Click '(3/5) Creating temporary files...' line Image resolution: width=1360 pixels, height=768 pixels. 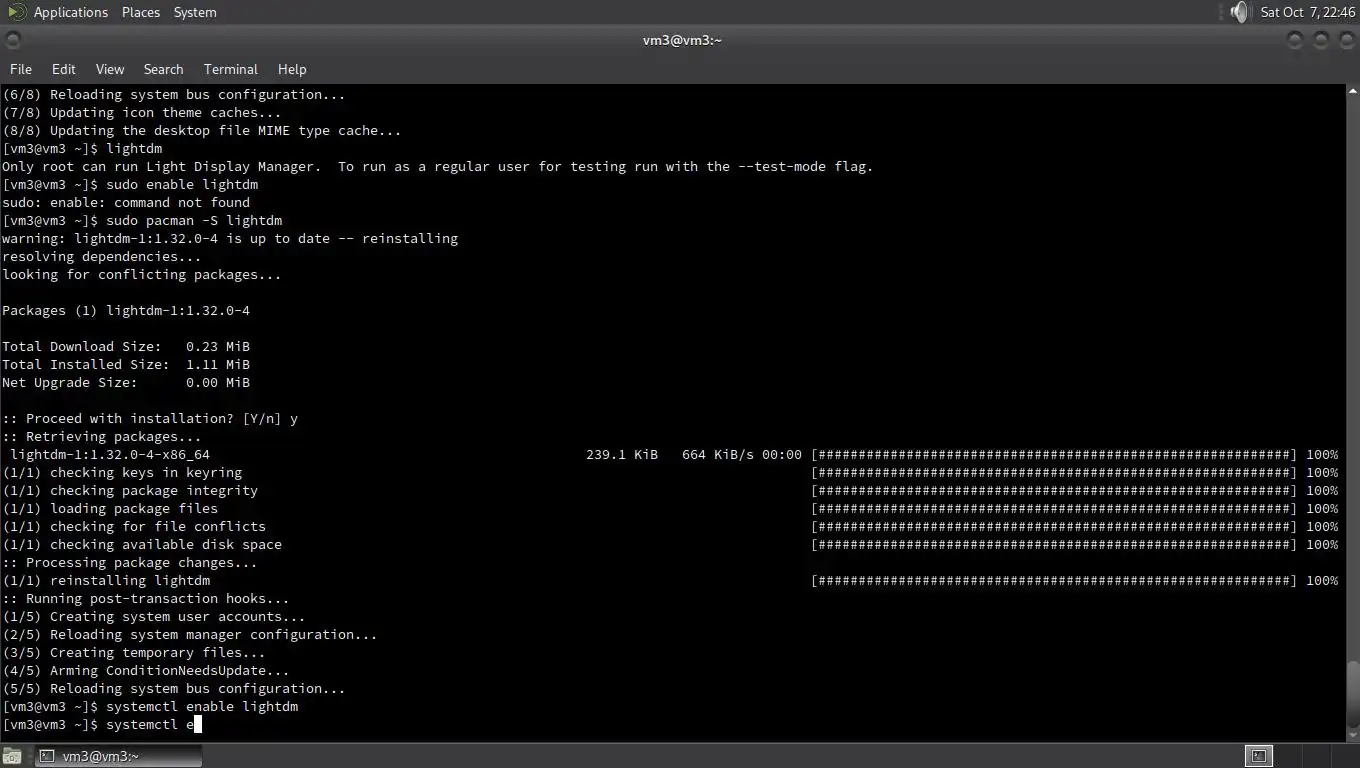click(x=134, y=652)
